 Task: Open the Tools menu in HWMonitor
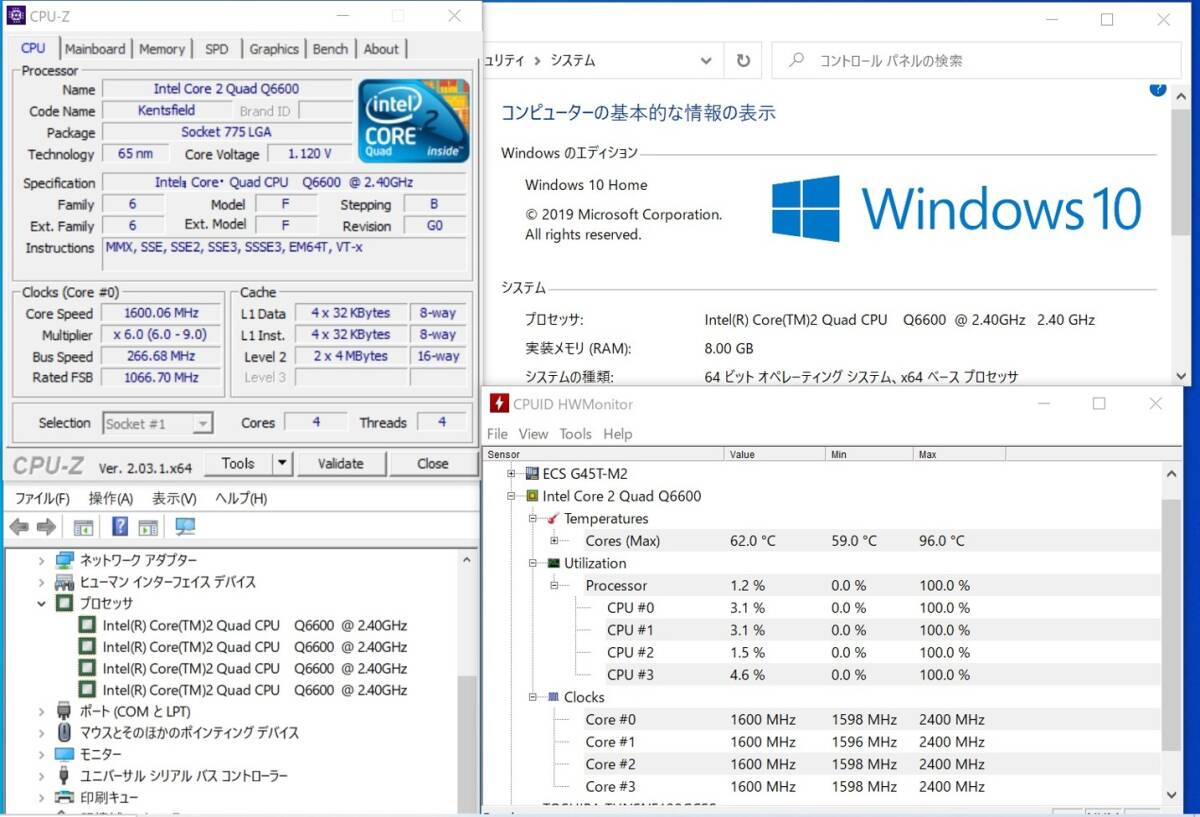click(x=576, y=434)
